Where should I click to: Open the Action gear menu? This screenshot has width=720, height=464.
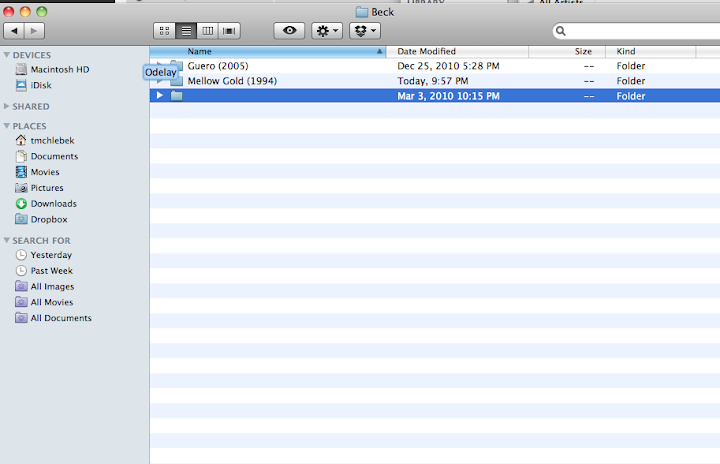coord(327,31)
